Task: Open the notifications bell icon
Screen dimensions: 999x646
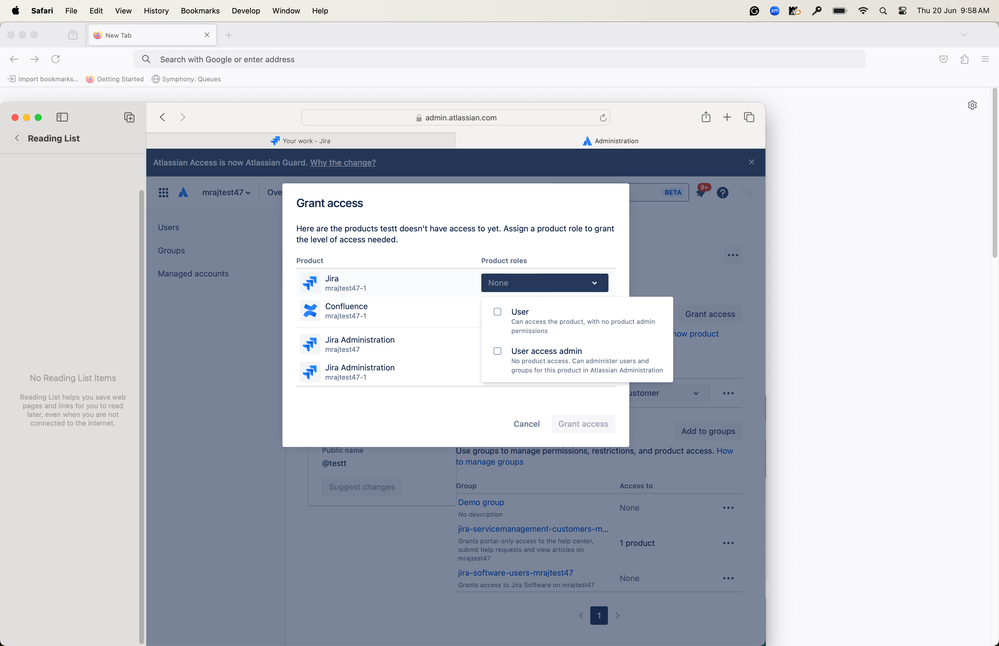Action: (x=701, y=192)
